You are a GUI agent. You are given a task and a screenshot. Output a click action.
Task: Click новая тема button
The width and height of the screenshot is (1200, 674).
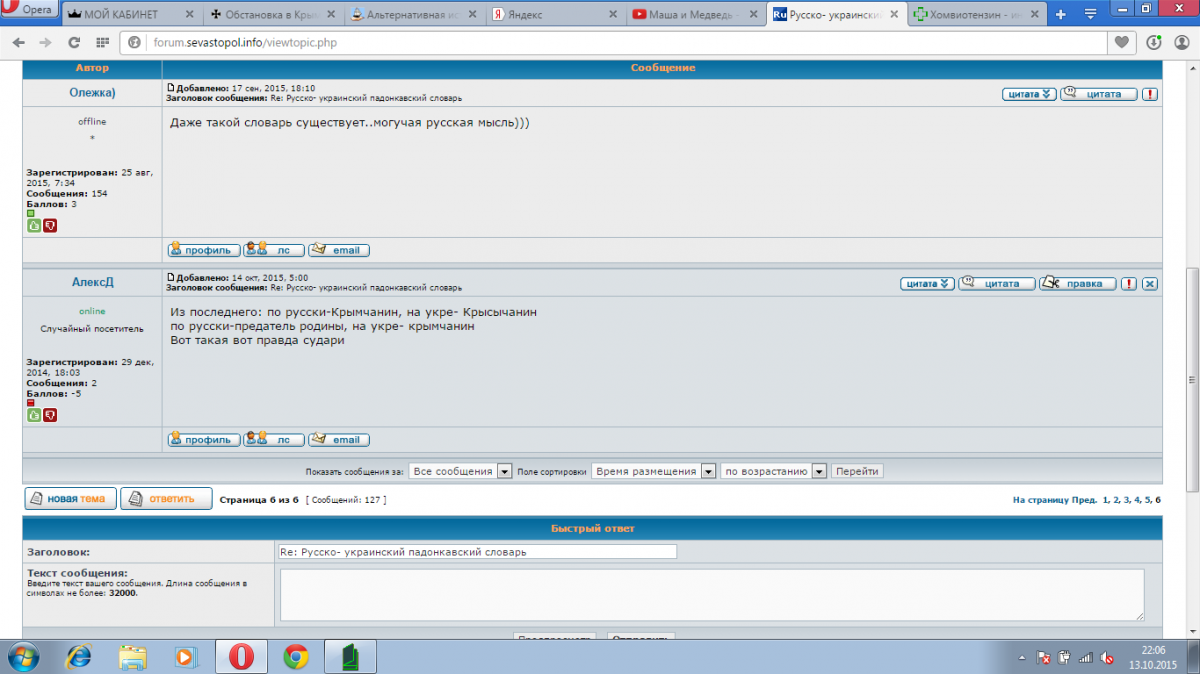tap(70, 498)
